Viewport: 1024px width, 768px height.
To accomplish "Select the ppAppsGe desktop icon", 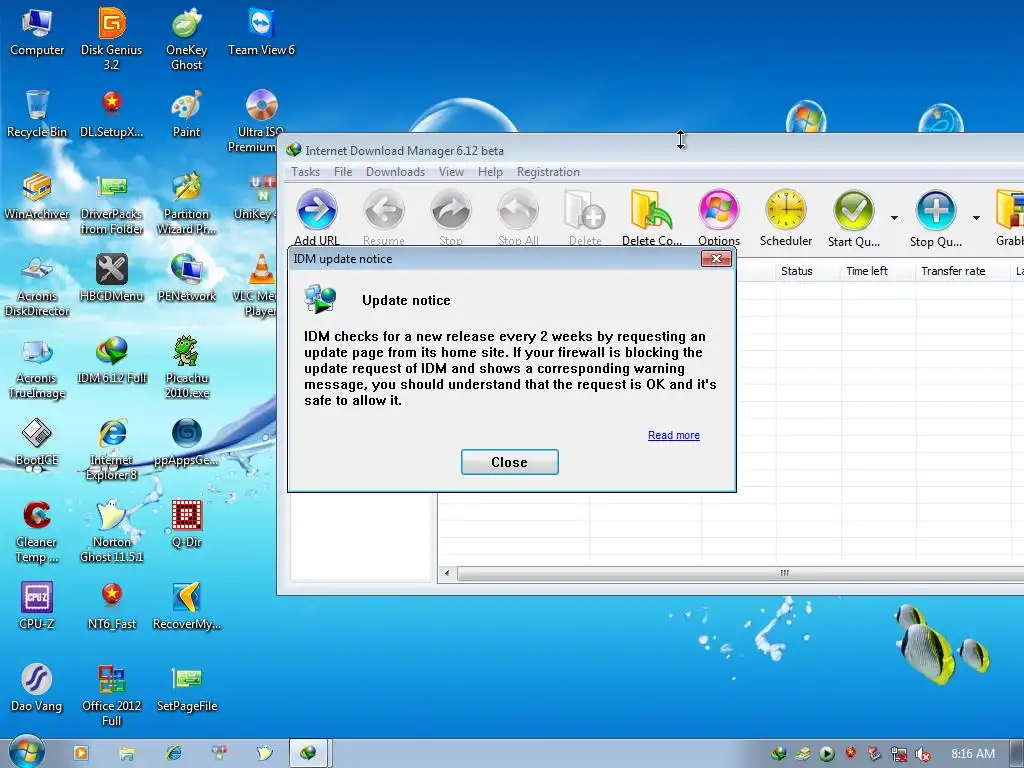I will [x=187, y=441].
